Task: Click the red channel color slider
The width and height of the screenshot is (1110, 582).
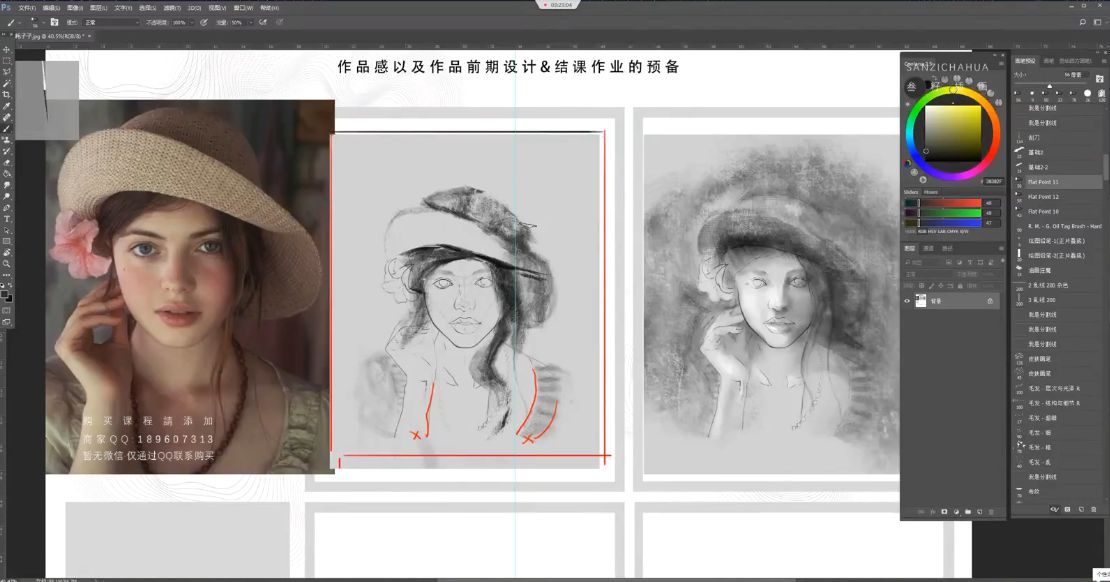Action: pyautogui.click(x=950, y=202)
